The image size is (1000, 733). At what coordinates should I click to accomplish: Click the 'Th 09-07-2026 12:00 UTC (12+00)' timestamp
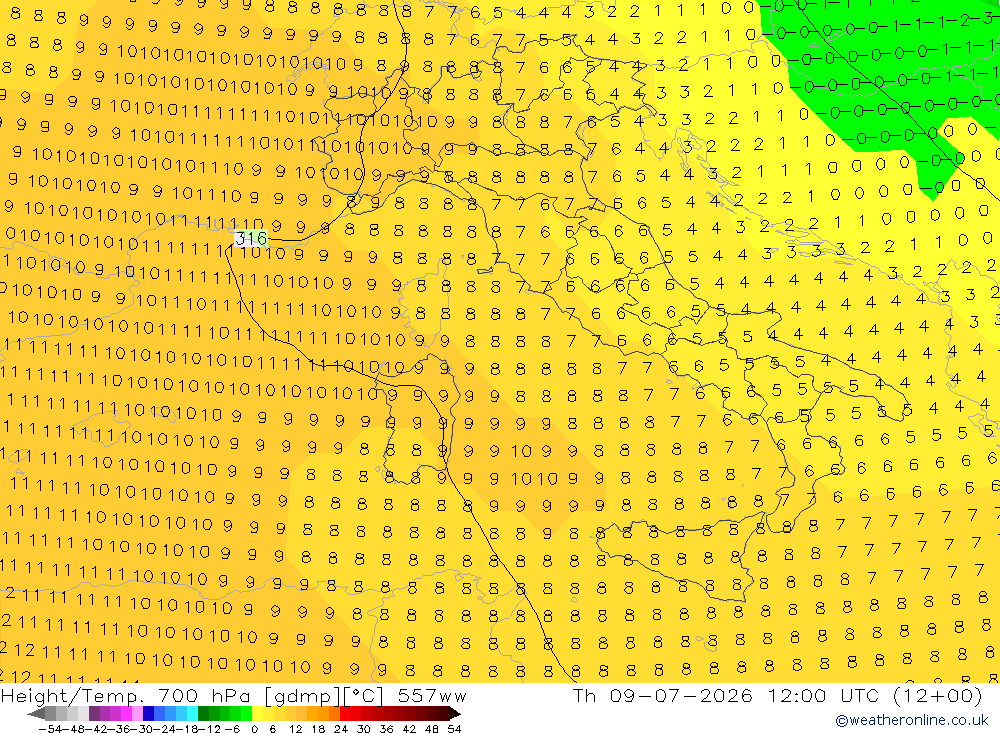tap(777, 695)
